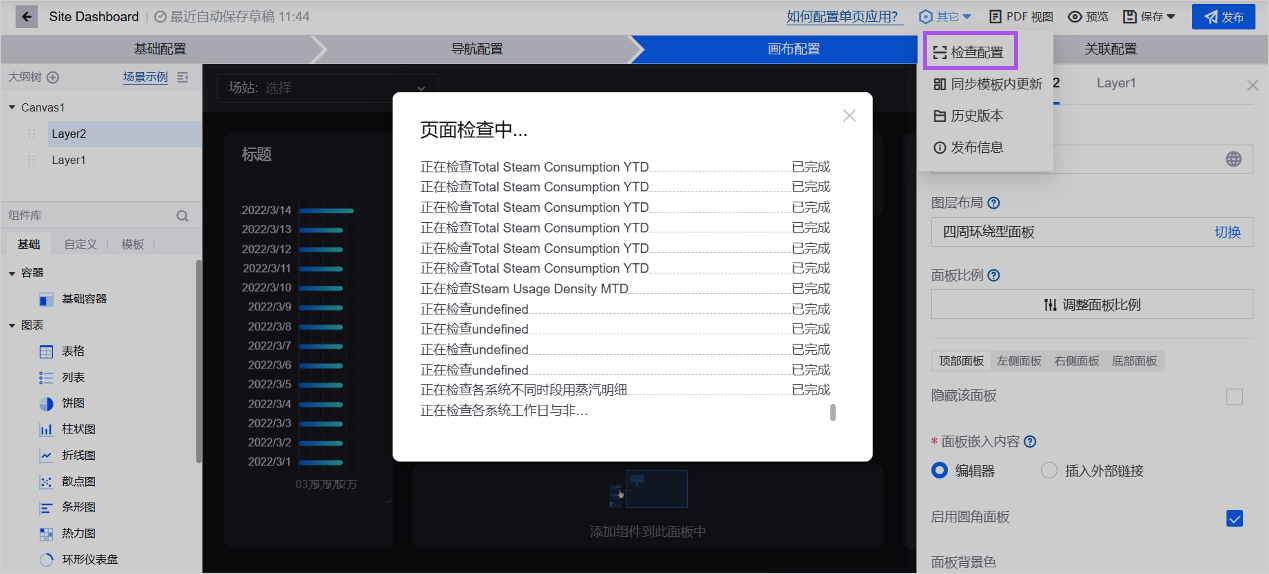Collapse the Canvas1 tree node
The image size is (1269, 574).
click(12, 108)
